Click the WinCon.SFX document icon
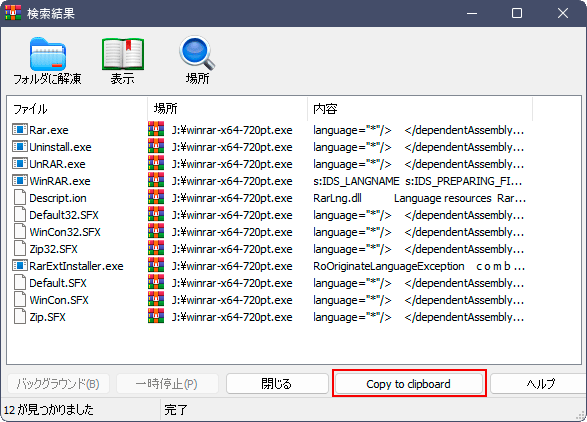The image size is (587, 422). point(20,300)
